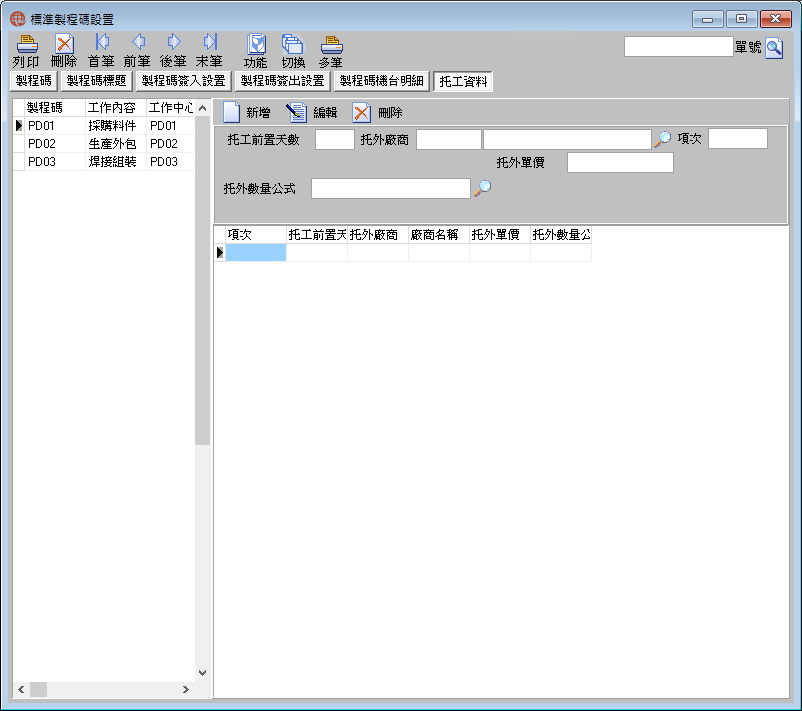Click highlighted empty 項次 cell in grid
The image size is (802, 711).
pos(256,252)
